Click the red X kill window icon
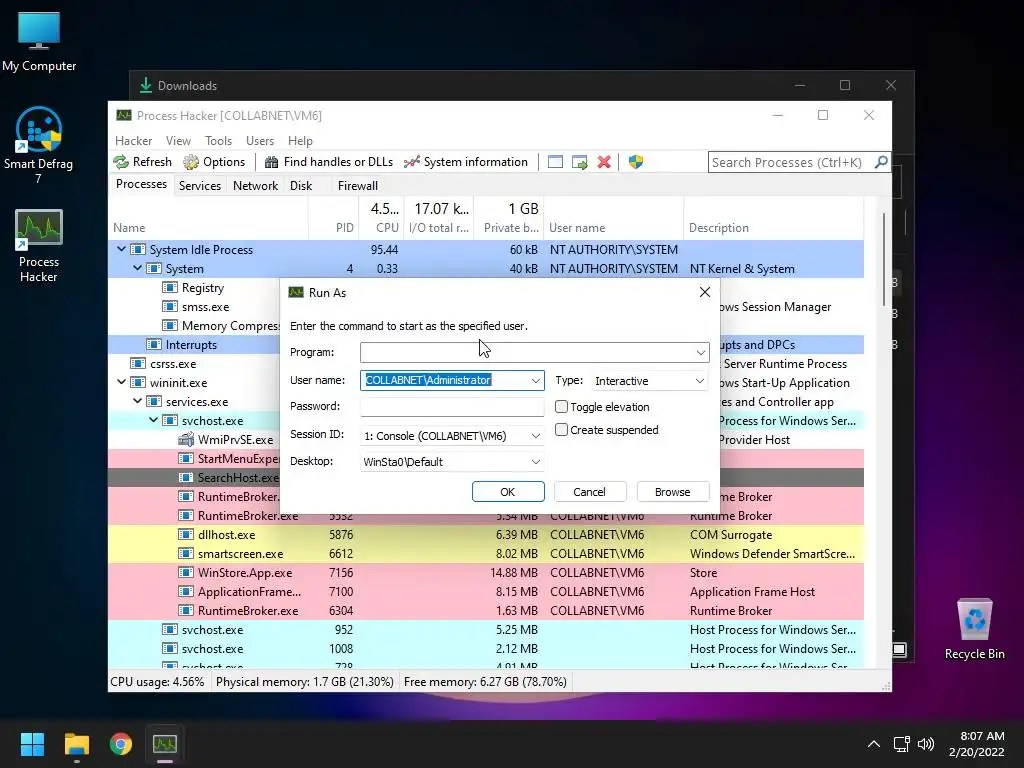 click(604, 162)
